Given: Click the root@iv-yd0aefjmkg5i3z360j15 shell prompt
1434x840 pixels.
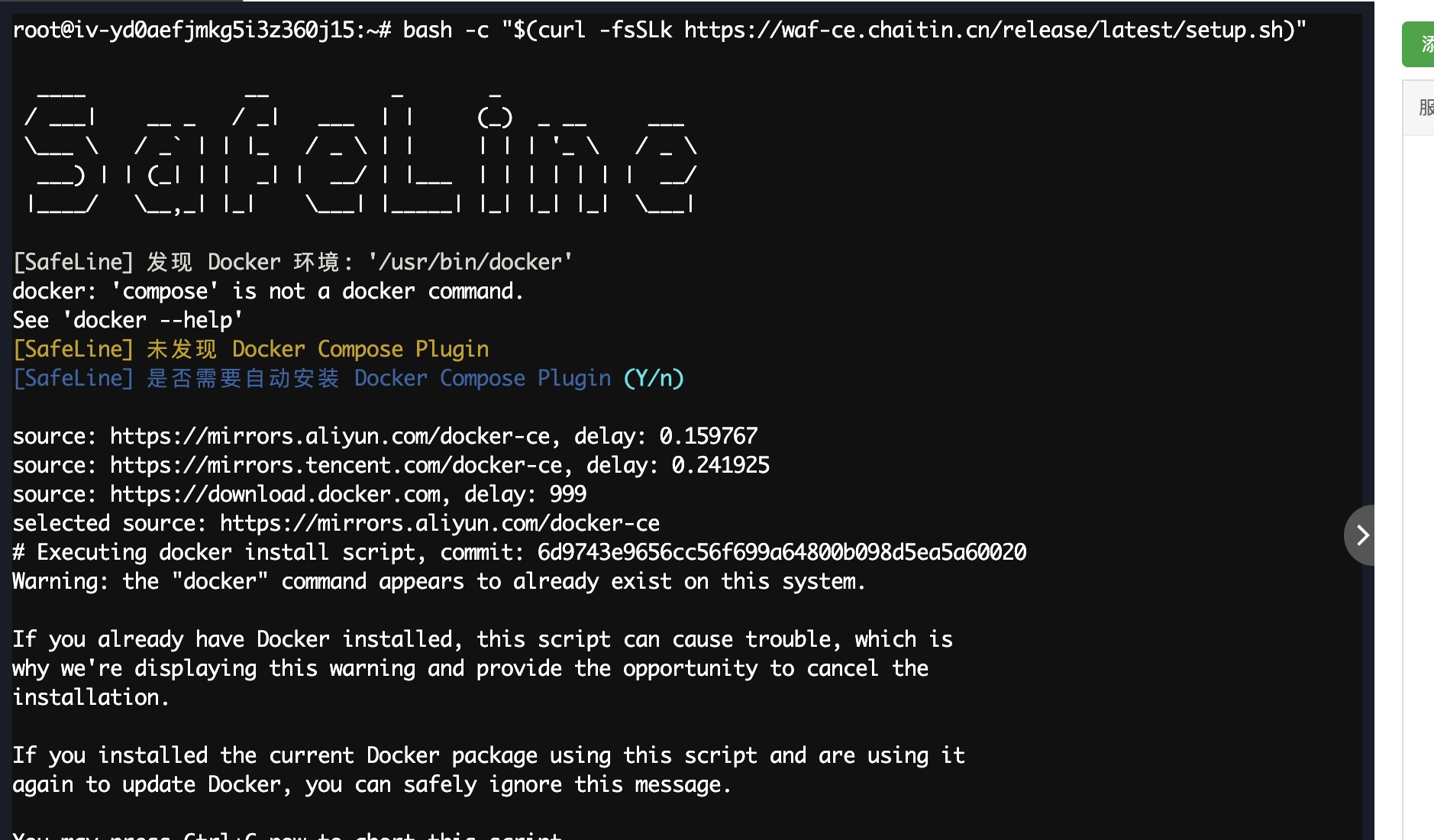Looking at the screenshot, I should click(x=202, y=30).
